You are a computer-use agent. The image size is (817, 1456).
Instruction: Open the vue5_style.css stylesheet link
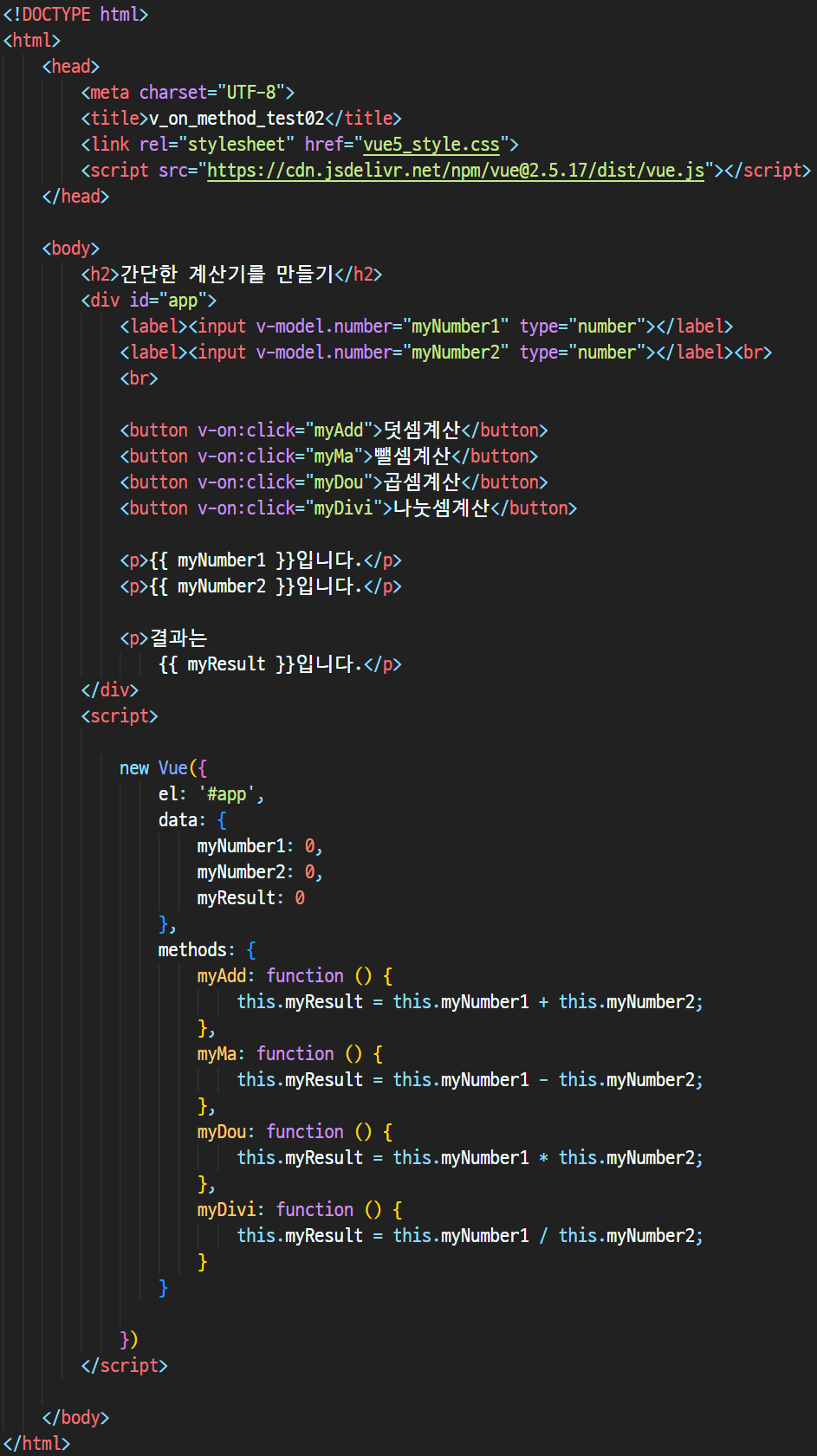[431, 145]
